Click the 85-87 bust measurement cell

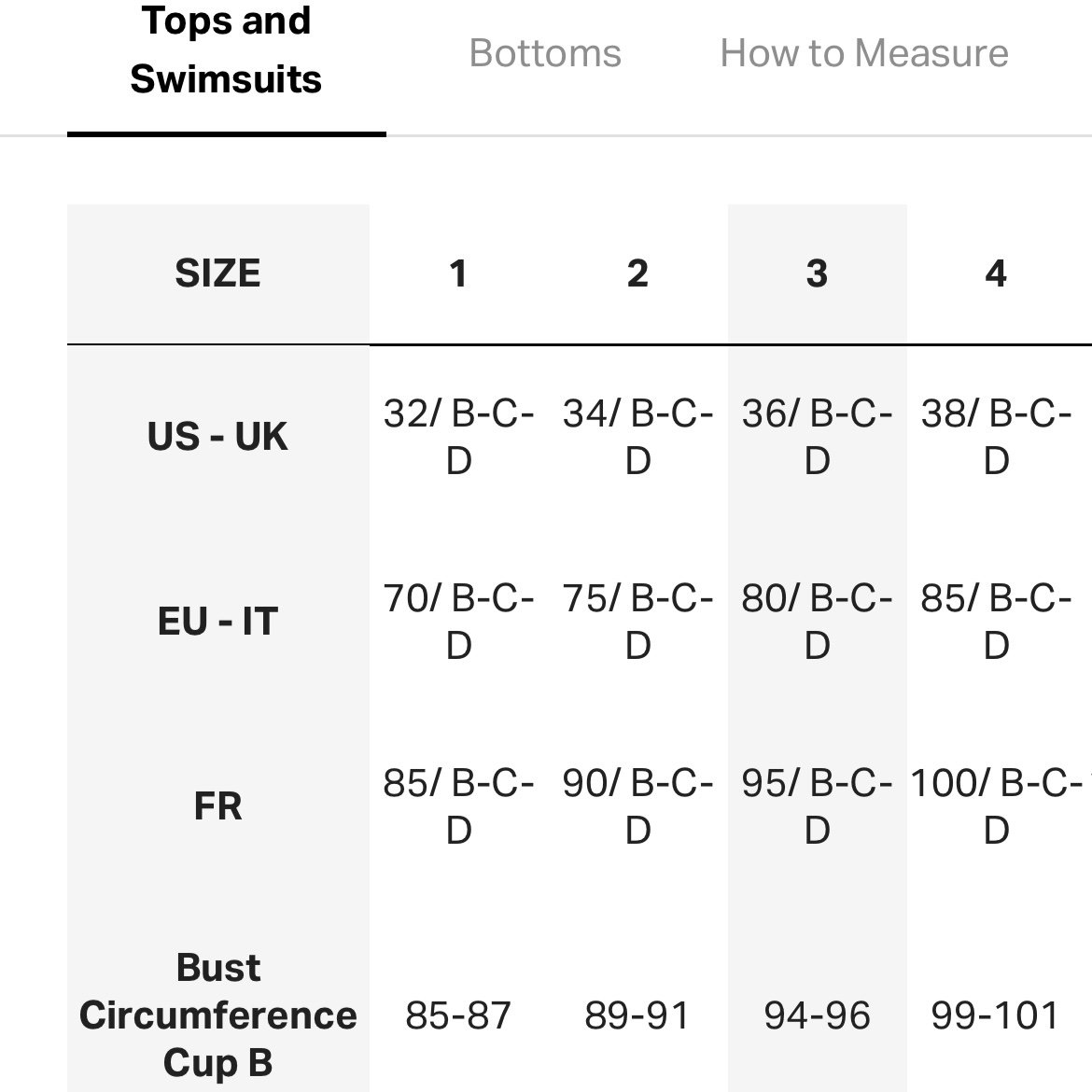tap(458, 1015)
